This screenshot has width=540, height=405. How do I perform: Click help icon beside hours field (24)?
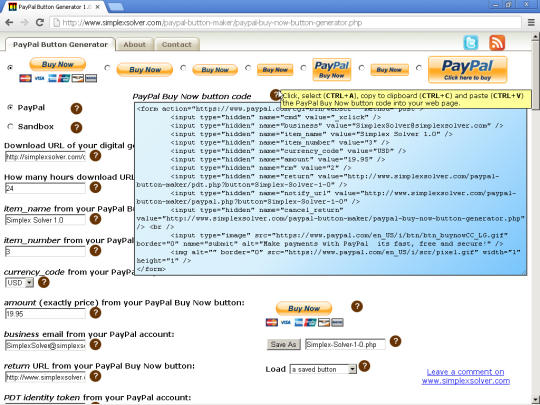tap(95, 187)
